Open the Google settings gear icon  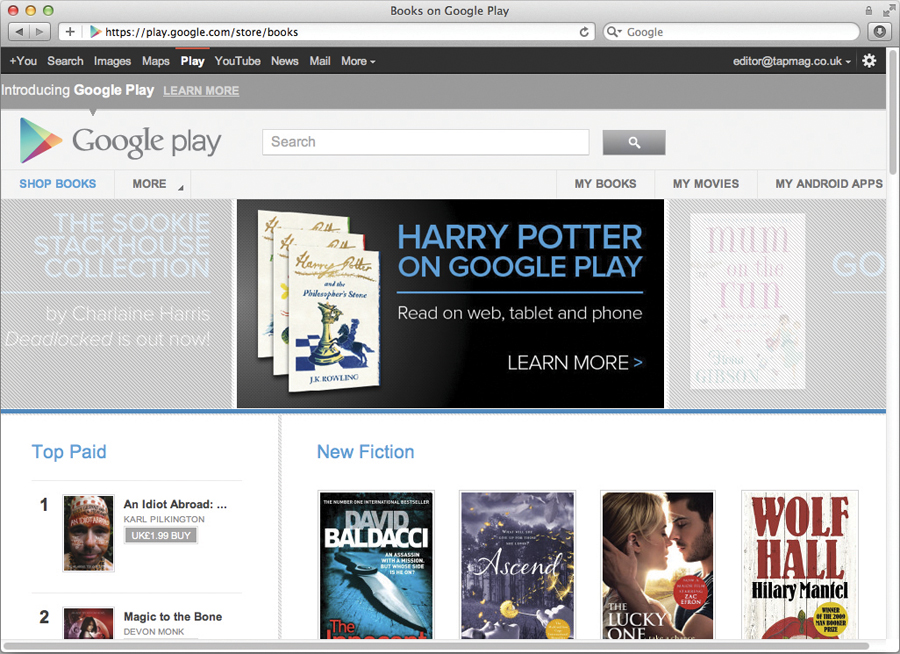(869, 61)
